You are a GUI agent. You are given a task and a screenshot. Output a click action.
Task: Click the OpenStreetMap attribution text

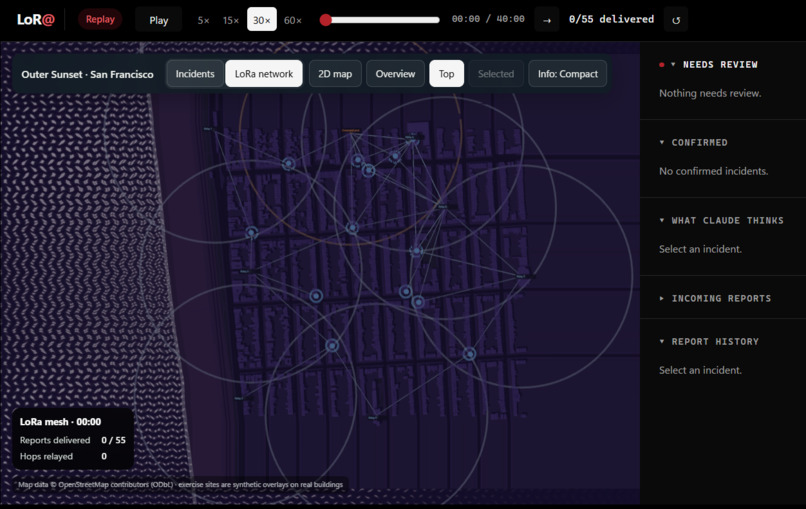180,484
